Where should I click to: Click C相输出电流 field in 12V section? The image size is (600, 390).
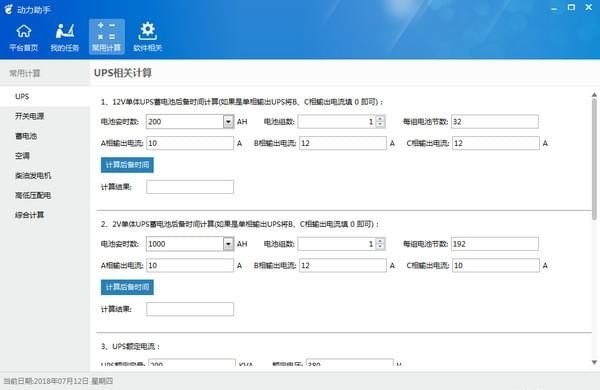pos(496,143)
